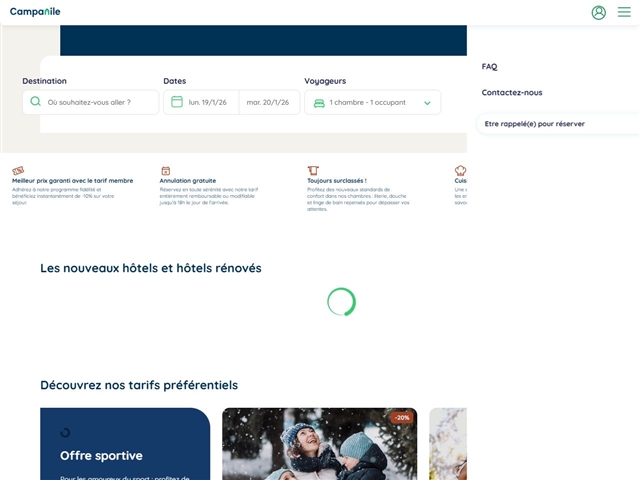Click the bed icon in Voyageurs

[x=319, y=103]
